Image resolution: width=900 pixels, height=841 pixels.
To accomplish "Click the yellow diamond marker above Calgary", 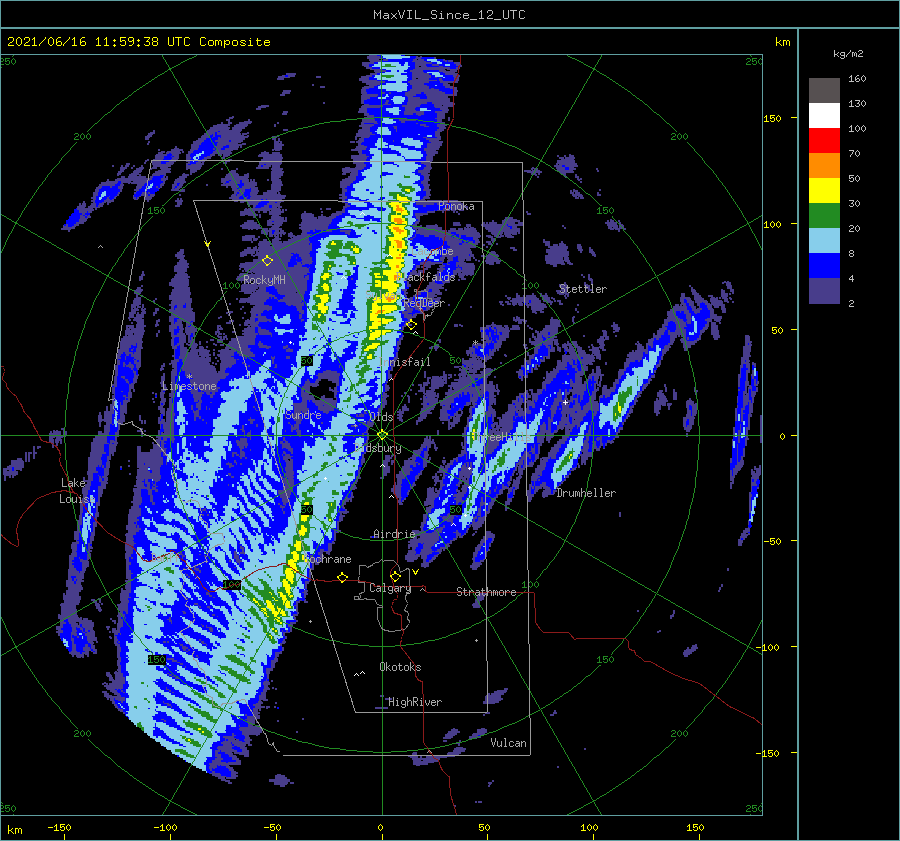I will (395, 576).
